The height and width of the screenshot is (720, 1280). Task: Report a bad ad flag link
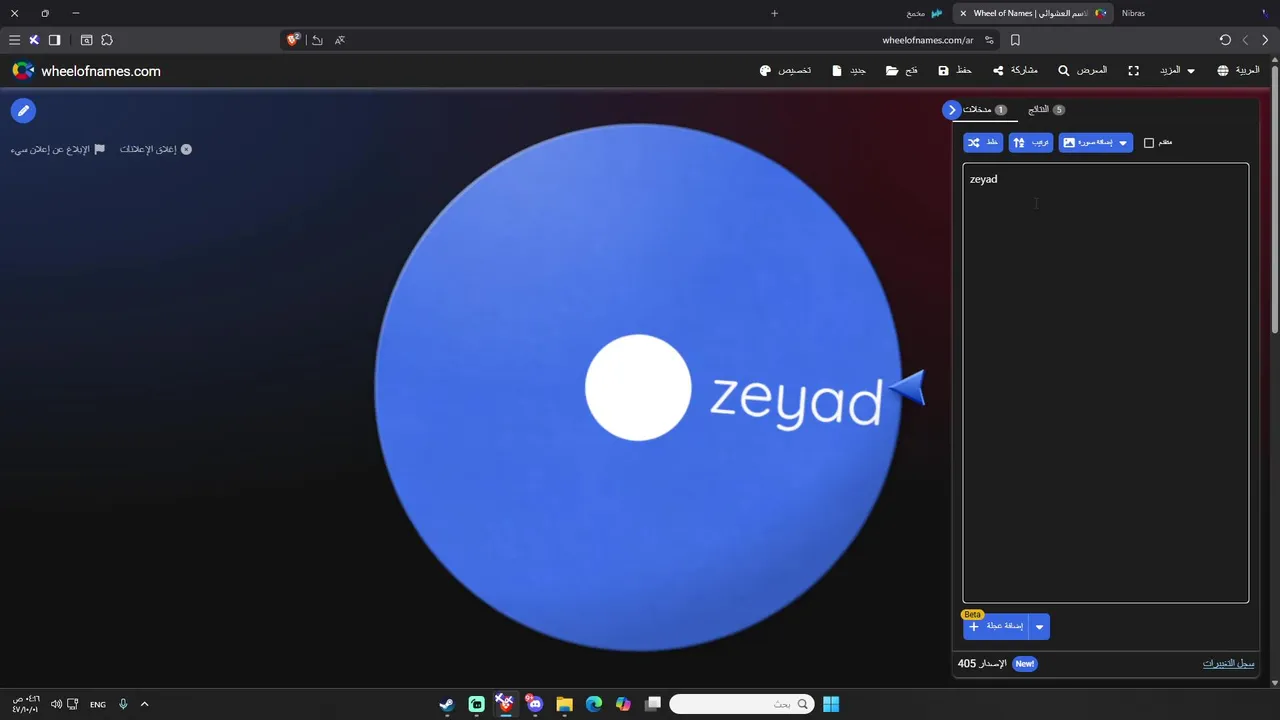pyautogui.click(x=58, y=149)
